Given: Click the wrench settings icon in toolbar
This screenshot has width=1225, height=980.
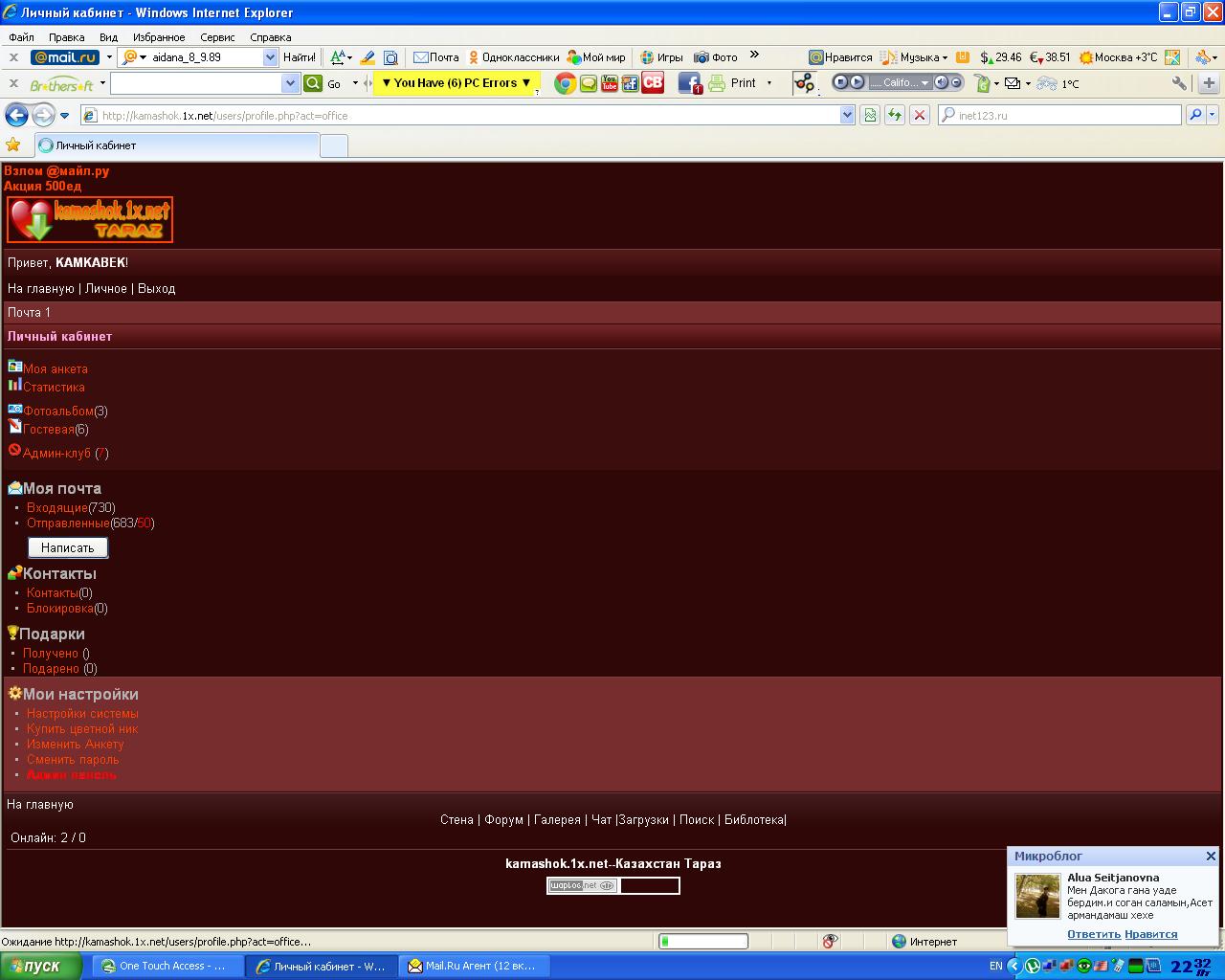Looking at the screenshot, I should pyautogui.click(x=1179, y=83).
